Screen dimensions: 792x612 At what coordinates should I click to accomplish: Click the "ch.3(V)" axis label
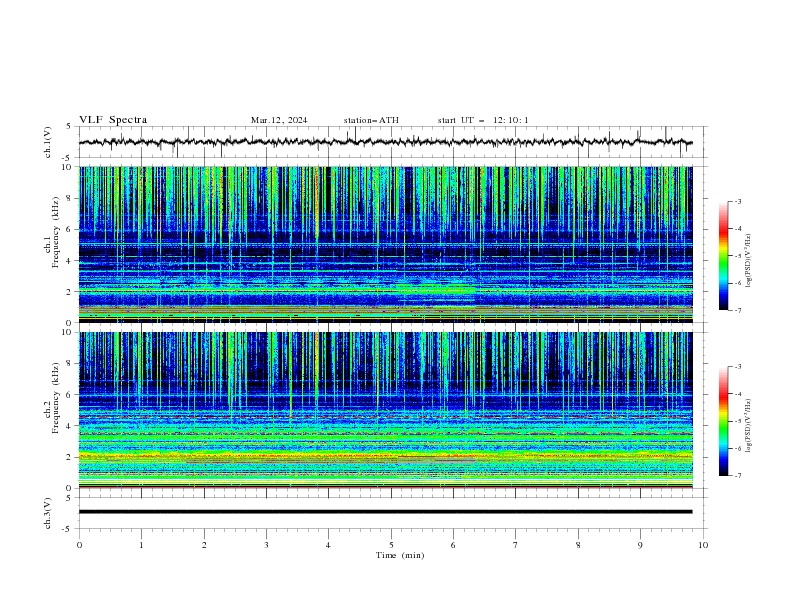point(48,513)
